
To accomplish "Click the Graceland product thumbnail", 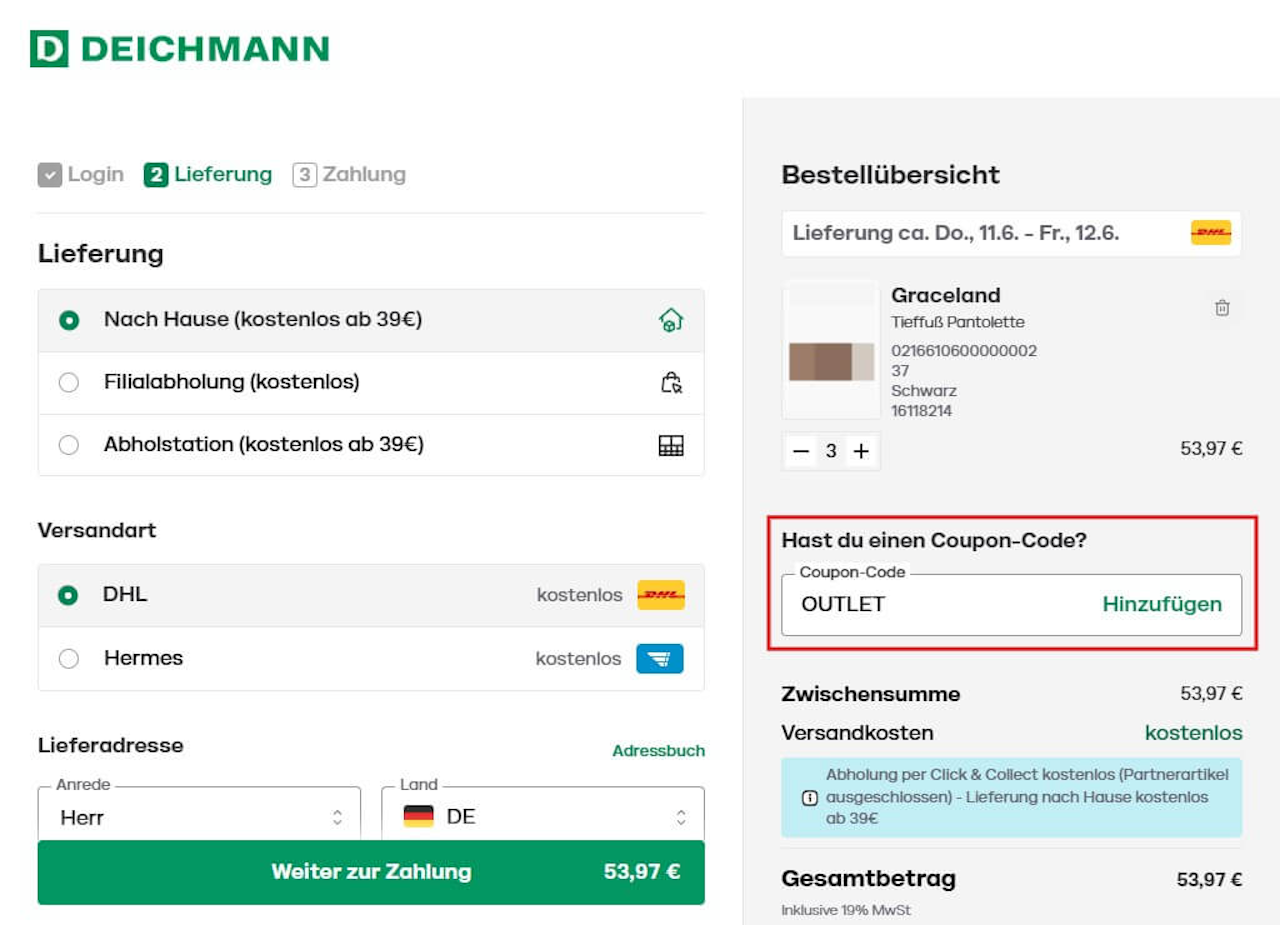I will [832, 349].
